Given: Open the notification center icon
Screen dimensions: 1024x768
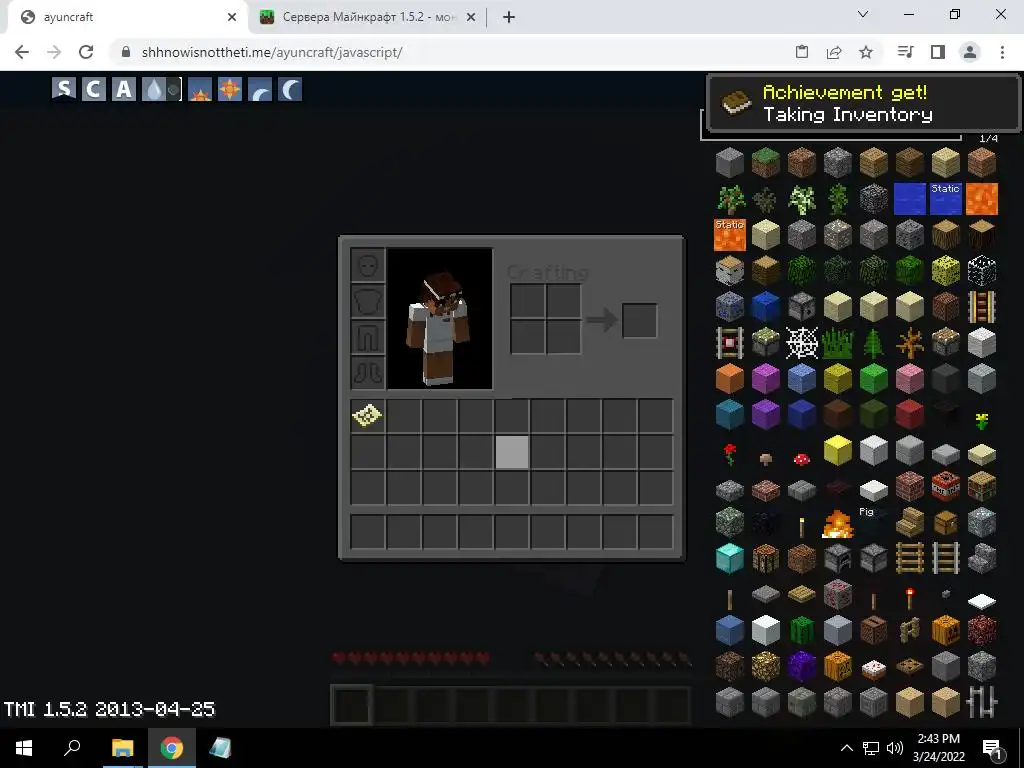Looking at the screenshot, I should pyautogui.click(x=993, y=749).
